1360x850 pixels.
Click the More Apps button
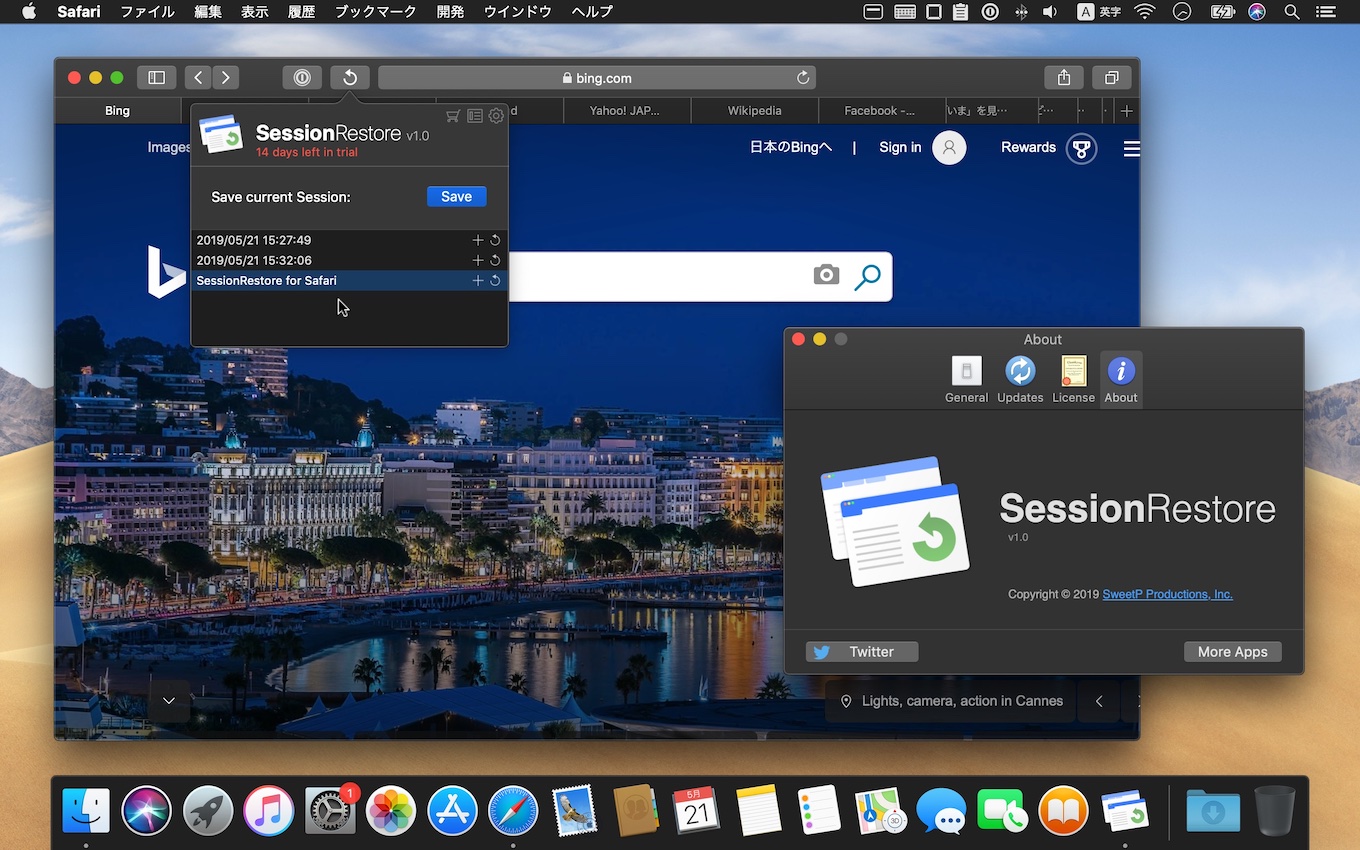[x=1232, y=652]
